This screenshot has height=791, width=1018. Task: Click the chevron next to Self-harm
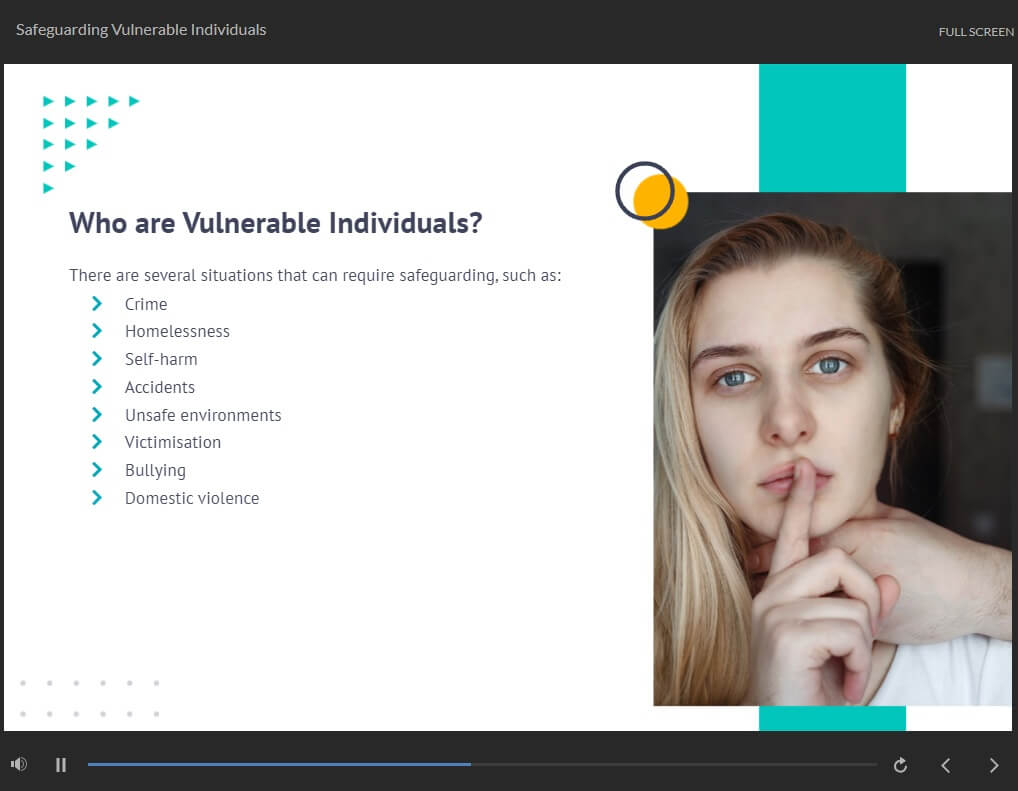pyautogui.click(x=97, y=359)
